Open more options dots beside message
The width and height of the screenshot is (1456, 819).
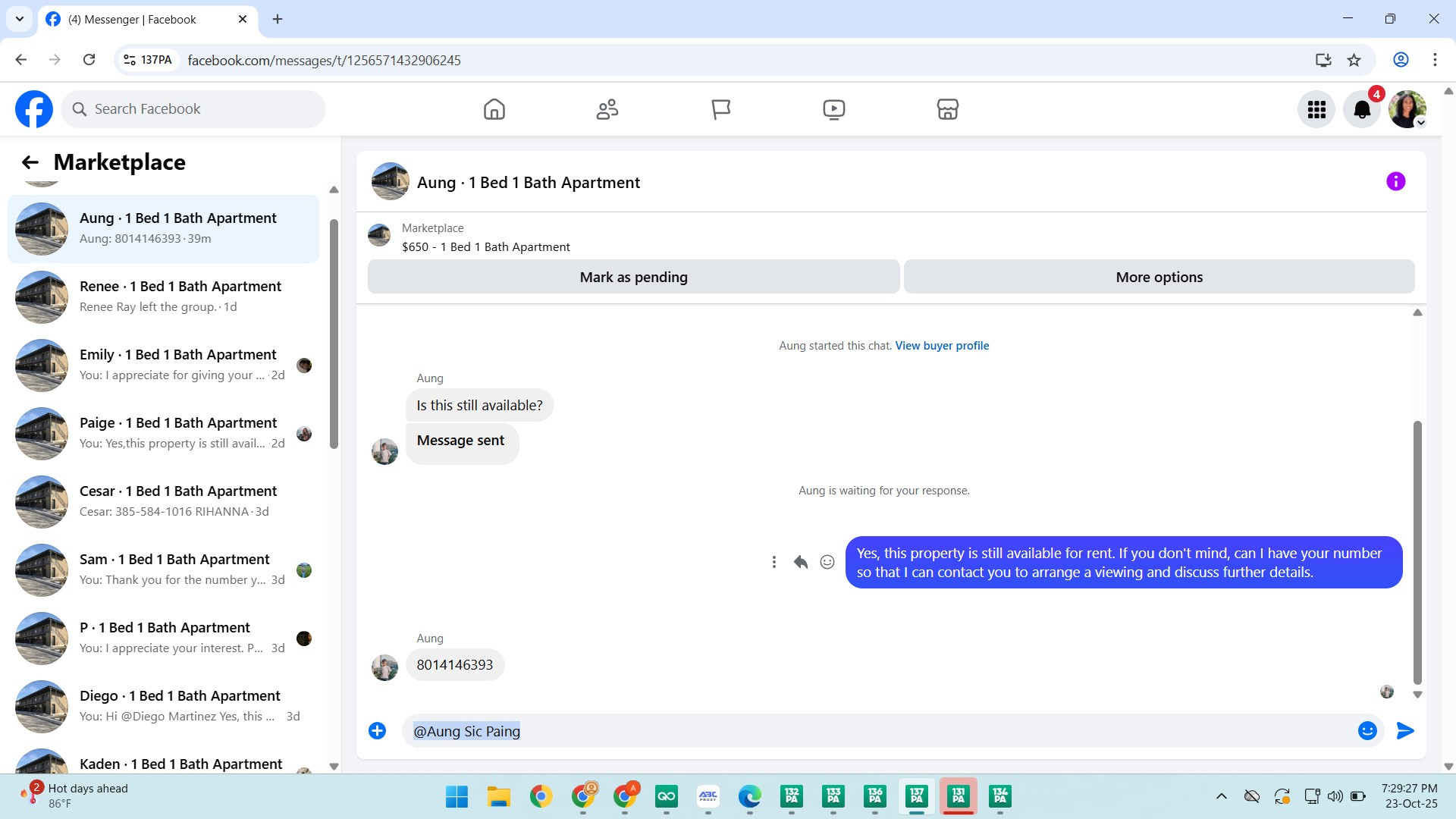(773, 562)
